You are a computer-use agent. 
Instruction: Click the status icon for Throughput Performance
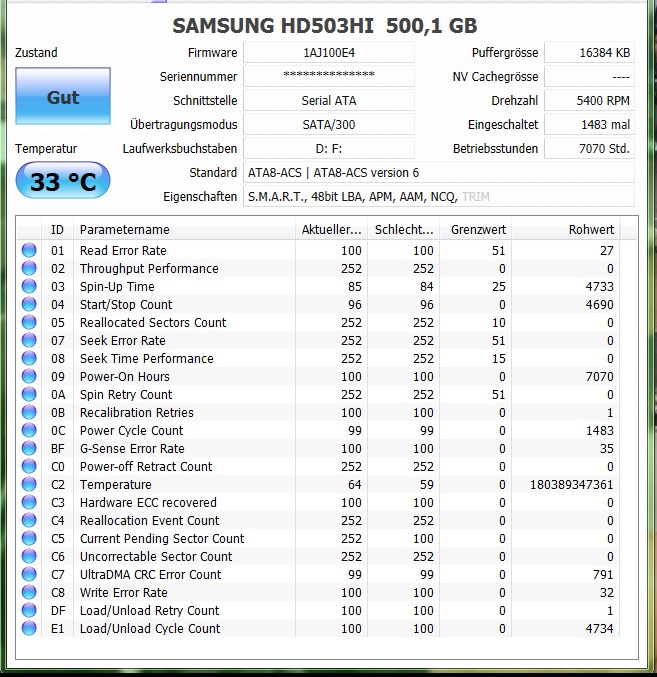pyautogui.click(x=29, y=268)
